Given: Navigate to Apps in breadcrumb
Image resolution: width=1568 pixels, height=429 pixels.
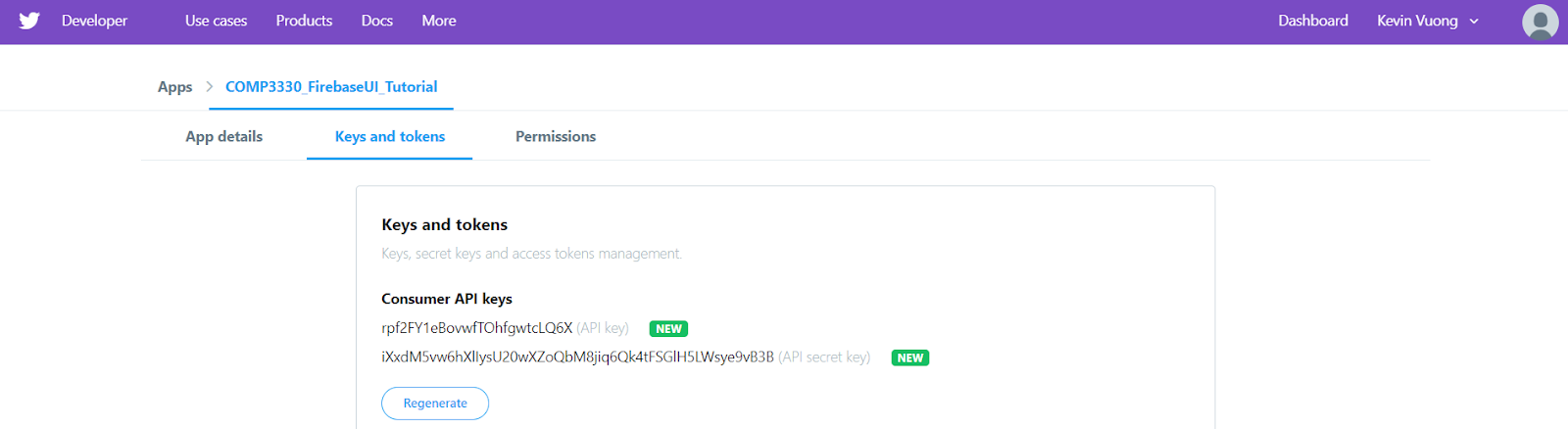Looking at the screenshot, I should [x=174, y=87].
